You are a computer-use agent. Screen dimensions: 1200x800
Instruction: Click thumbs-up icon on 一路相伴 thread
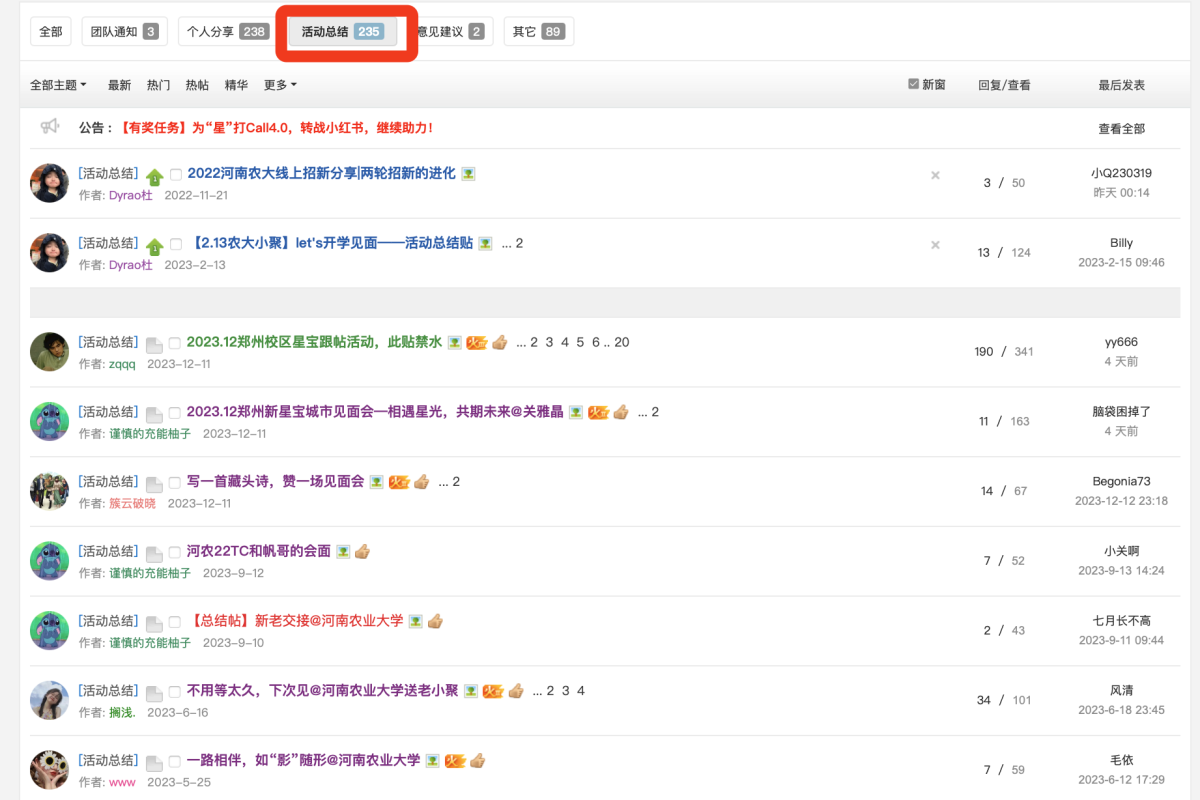pos(478,761)
